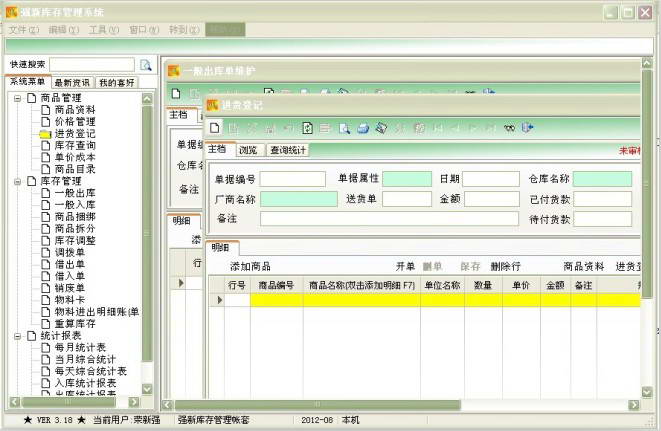Click the 商品编号 column header

[276, 286]
